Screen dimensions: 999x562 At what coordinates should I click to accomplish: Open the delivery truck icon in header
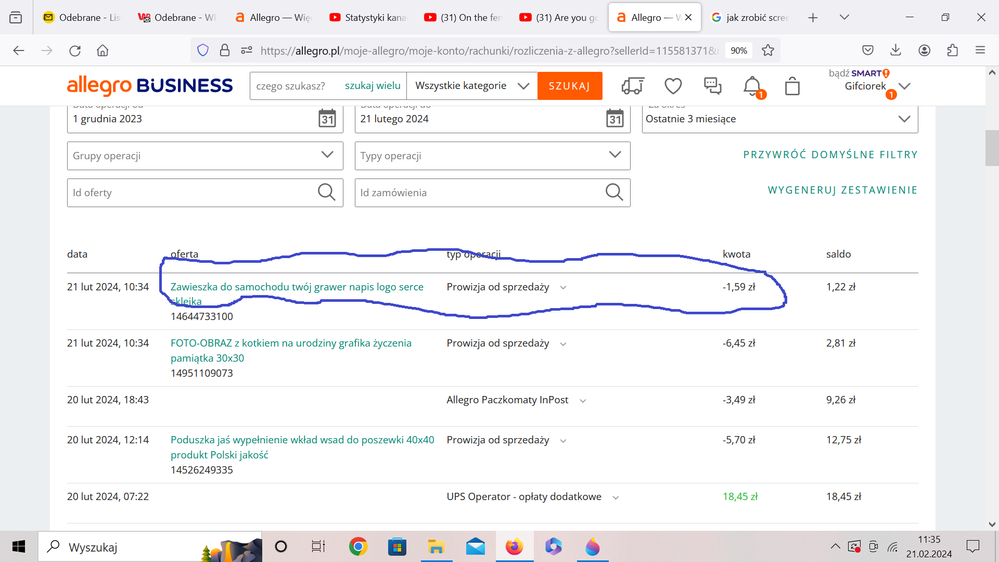632,87
